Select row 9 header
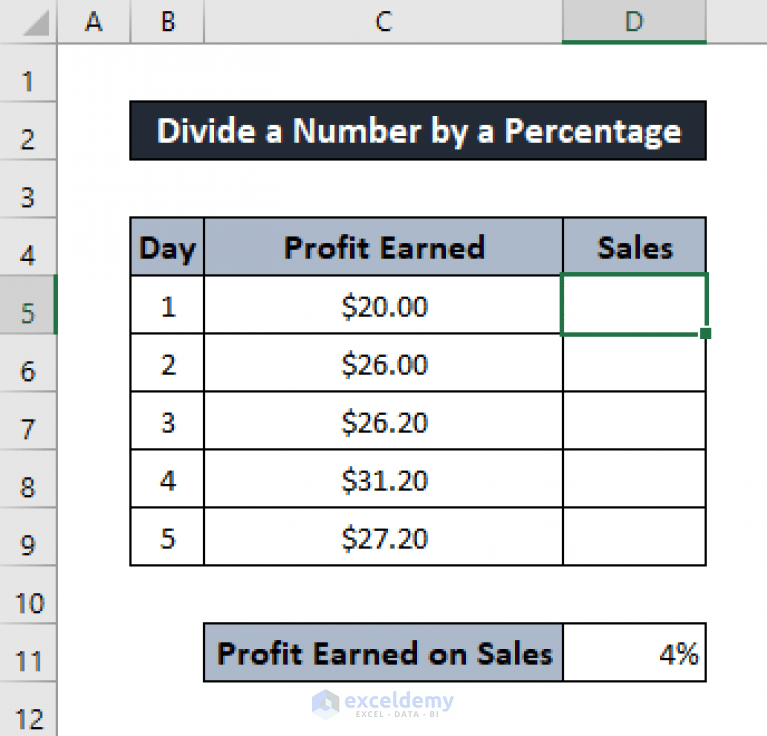The width and height of the screenshot is (767, 736). (28, 536)
